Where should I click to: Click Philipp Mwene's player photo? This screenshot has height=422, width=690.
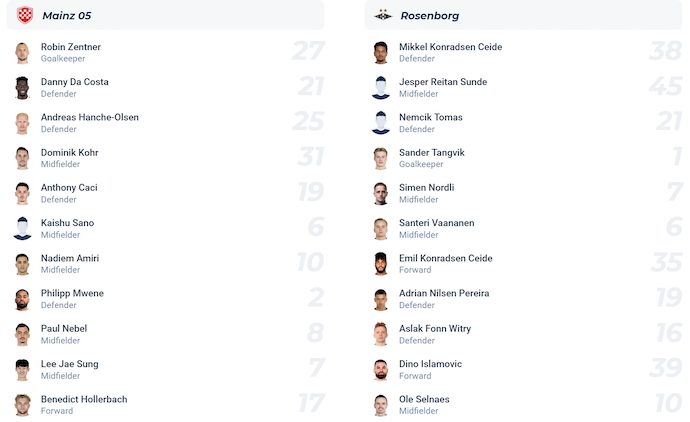tap(22, 300)
